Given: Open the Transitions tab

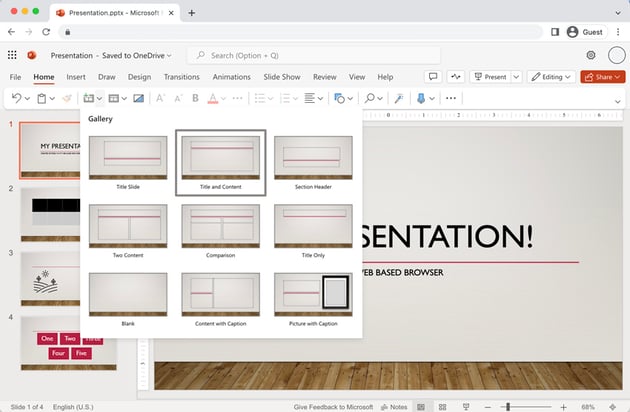Looking at the screenshot, I should (181, 76).
